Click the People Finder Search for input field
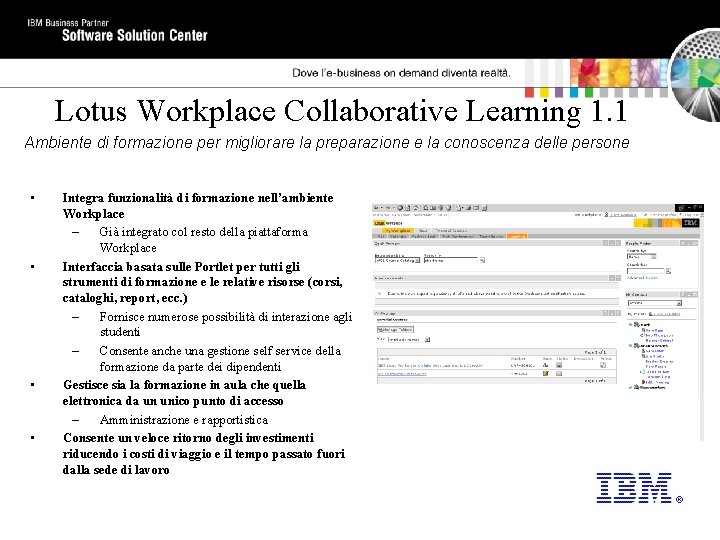Screen dimensions: 720x540 [x=646, y=271]
